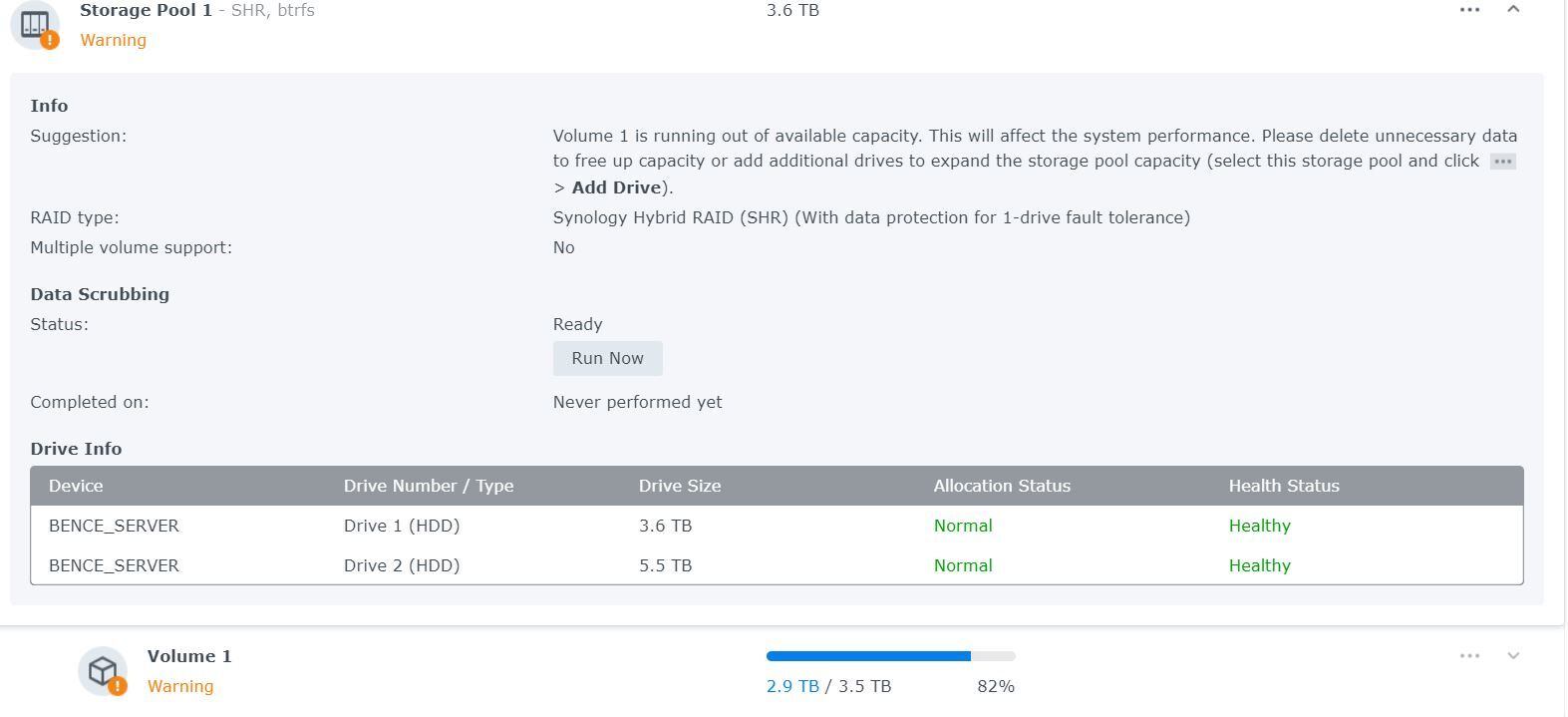Click the Healthy status of Drive 2
Screen dimensions: 1568x717
[x=1259, y=565]
